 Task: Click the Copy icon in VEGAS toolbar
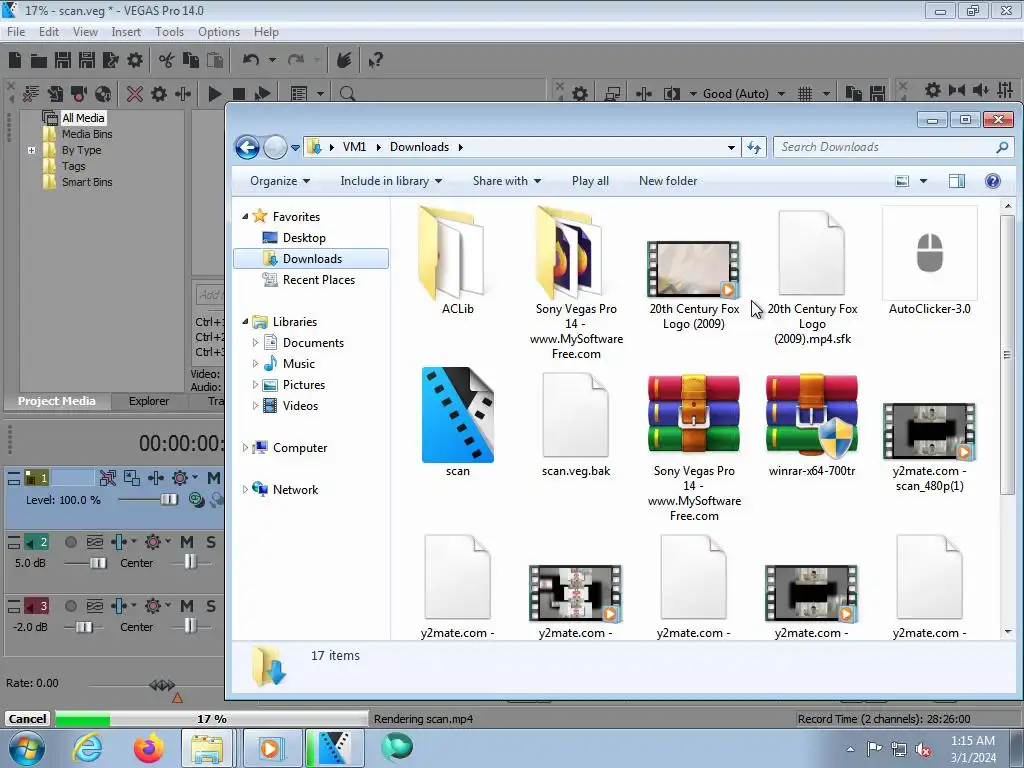[191, 60]
